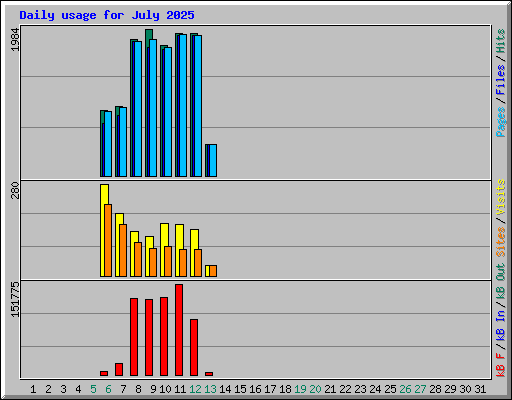Image resolution: width=512 pixels, height=400 pixels.
Task: Select the cyan pages bar for day 11
Action: [x=183, y=105]
